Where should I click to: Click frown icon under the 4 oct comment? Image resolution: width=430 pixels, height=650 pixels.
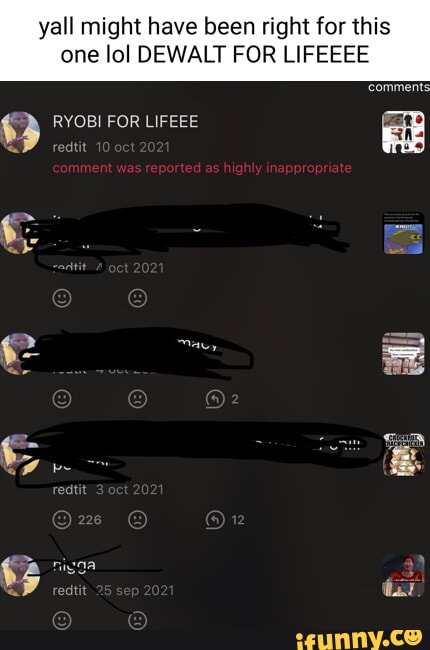pyautogui.click(x=137, y=298)
